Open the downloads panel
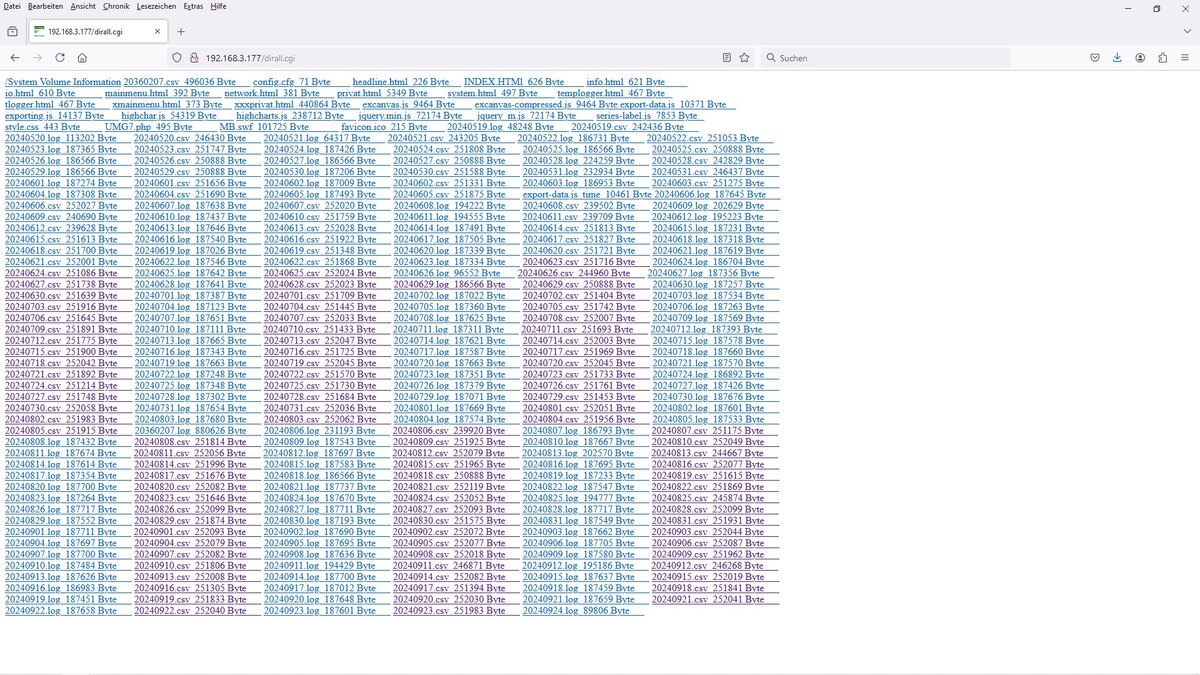The height and width of the screenshot is (675, 1200). point(1117,58)
